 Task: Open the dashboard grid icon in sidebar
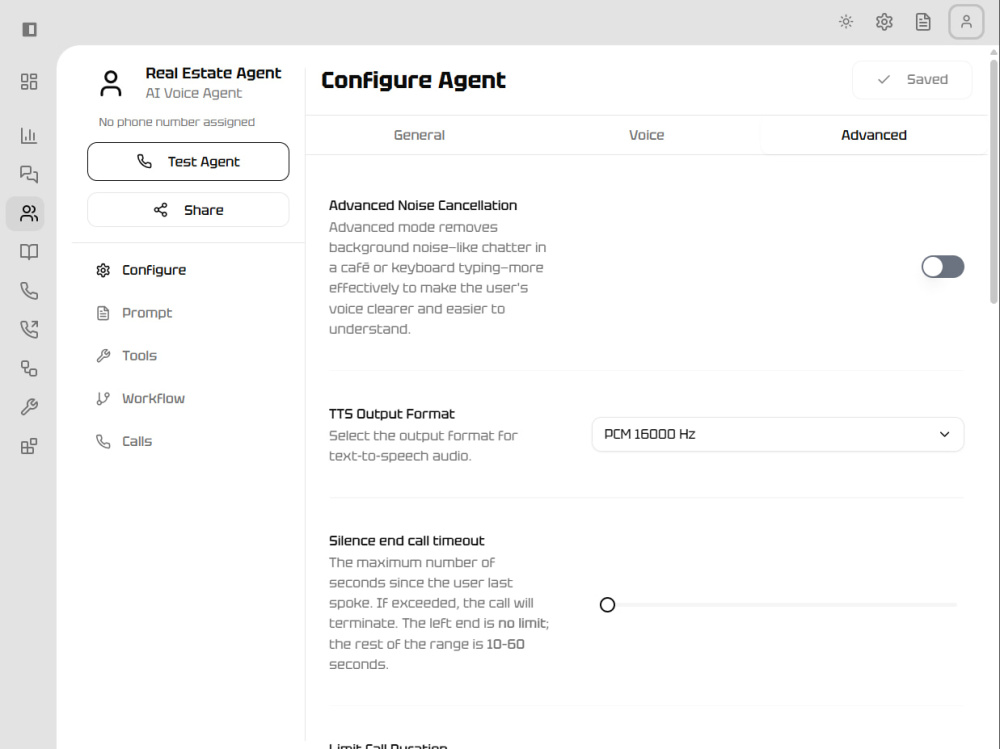pyautogui.click(x=29, y=82)
